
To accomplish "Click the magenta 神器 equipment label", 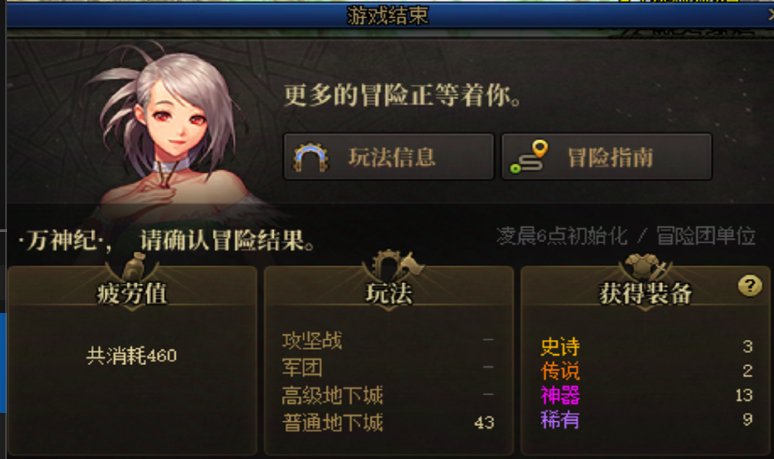I will 560,395.
